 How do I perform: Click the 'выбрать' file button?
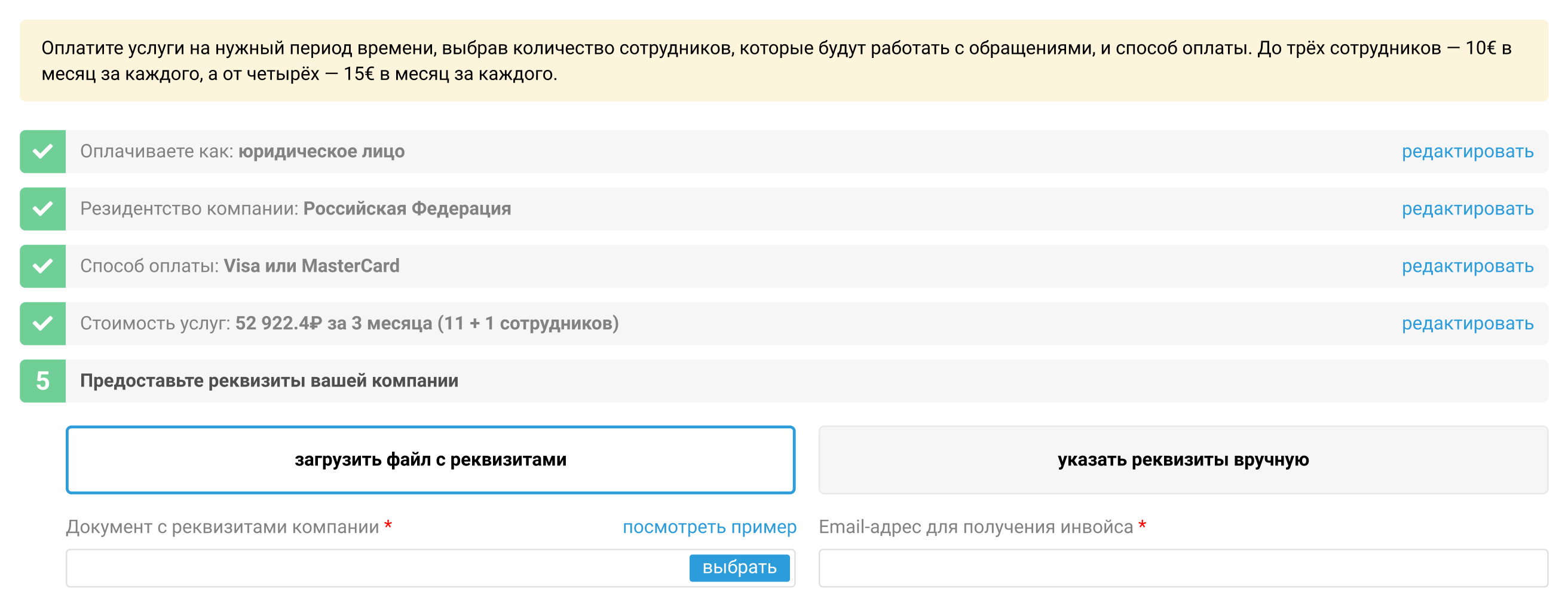click(x=739, y=568)
